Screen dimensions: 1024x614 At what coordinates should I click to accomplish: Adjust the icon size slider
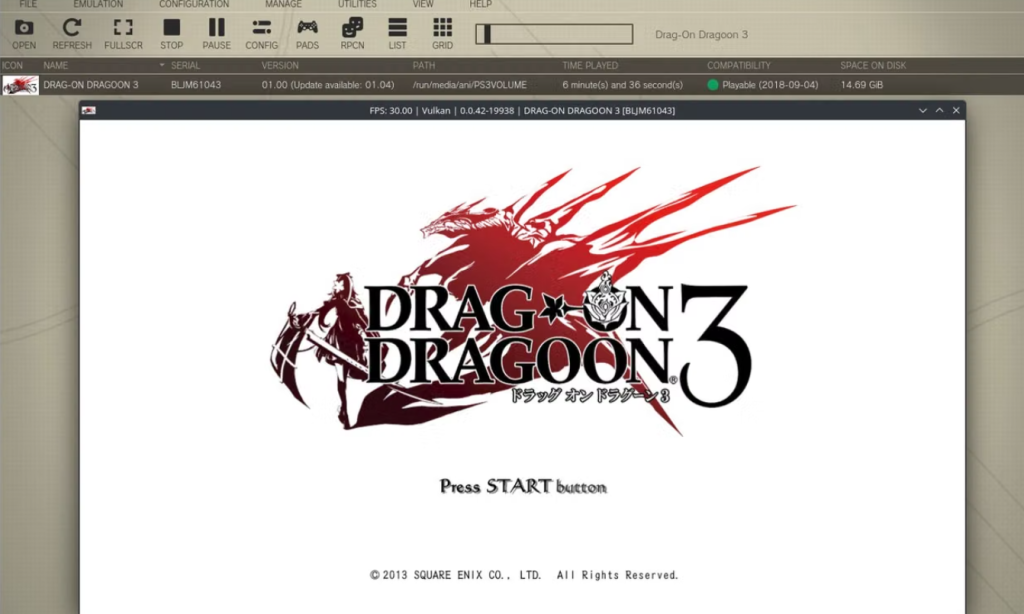[554, 34]
